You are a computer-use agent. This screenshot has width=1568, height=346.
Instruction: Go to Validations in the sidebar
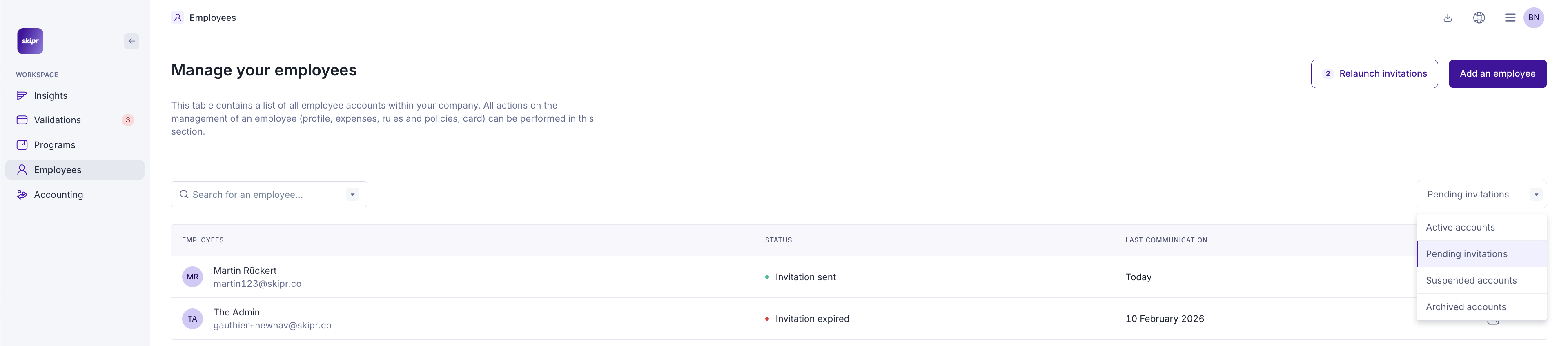[57, 120]
